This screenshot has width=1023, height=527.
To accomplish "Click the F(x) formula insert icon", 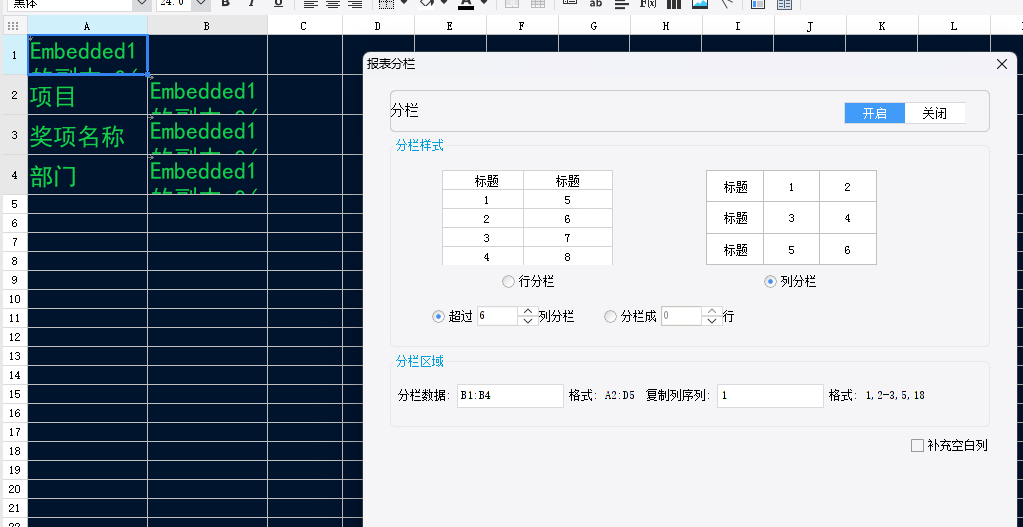I will [x=648, y=3].
